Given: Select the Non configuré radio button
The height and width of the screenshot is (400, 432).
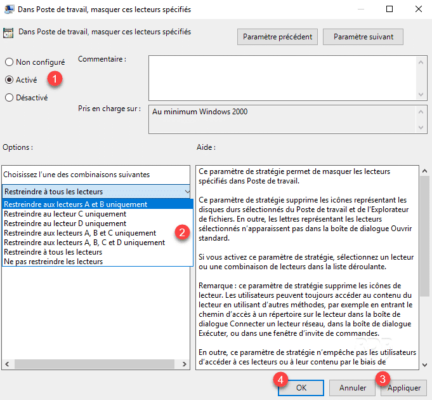Looking at the screenshot, I should tap(9, 62).
